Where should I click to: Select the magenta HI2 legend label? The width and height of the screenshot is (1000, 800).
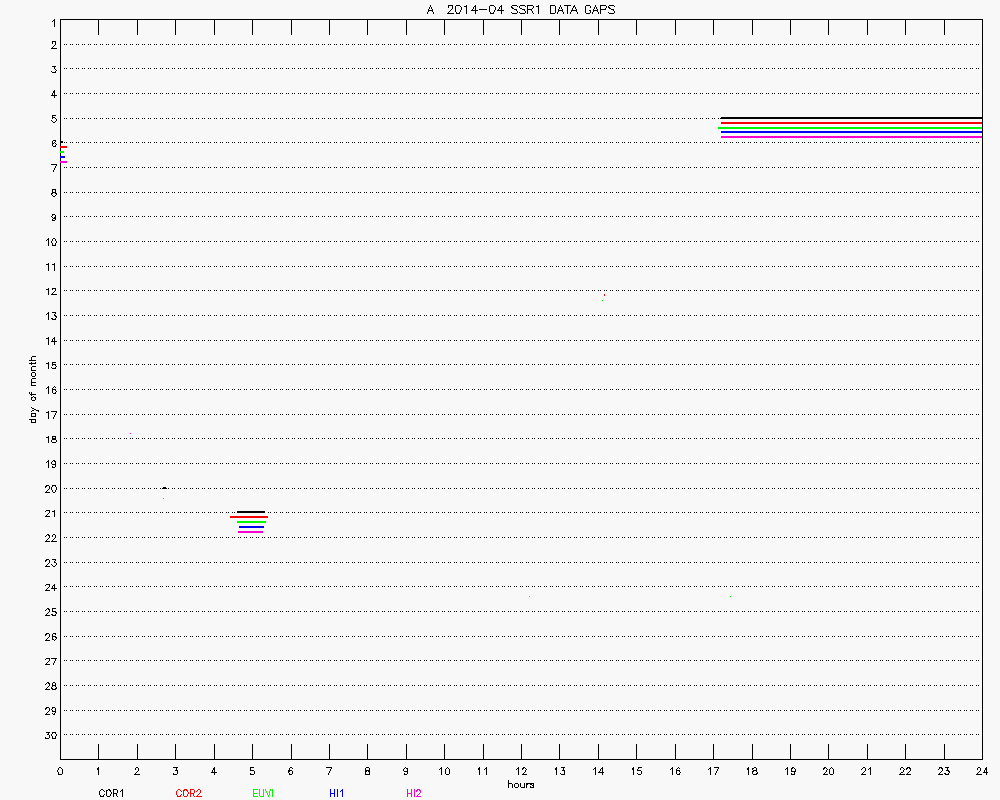(x=414, y=793)
